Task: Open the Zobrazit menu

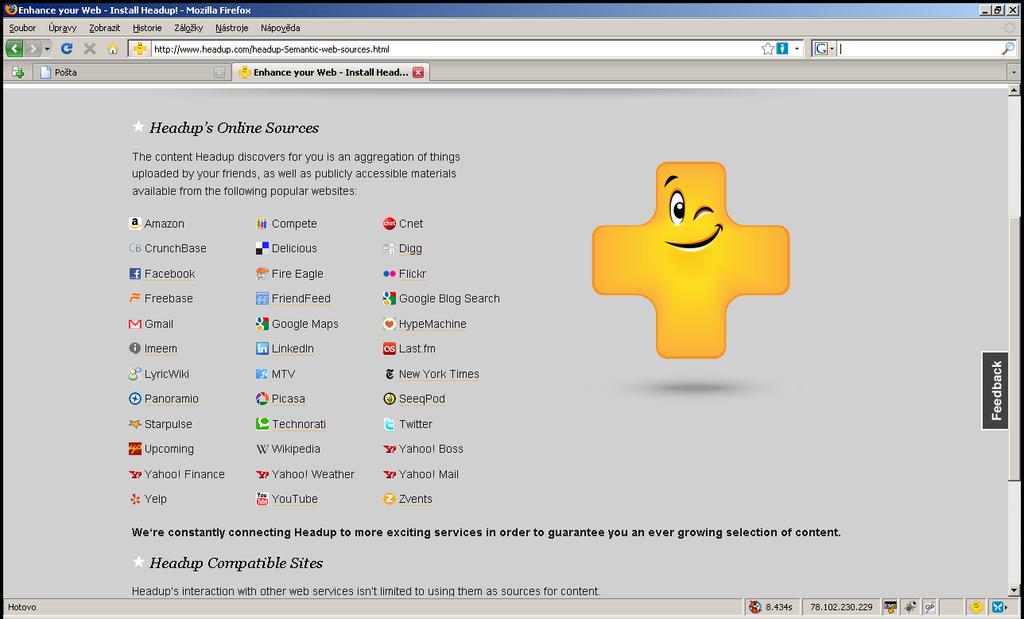Action: click(x=104, y=27)
